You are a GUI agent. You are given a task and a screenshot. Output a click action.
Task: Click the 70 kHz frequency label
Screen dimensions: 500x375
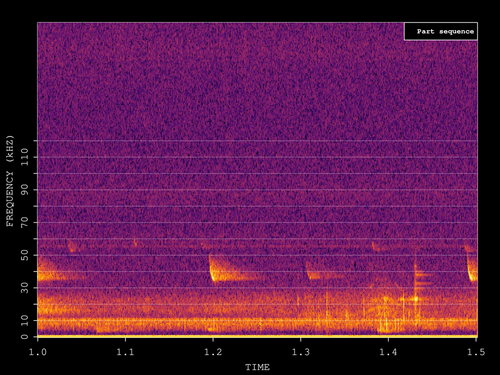[x=25, y=222]
